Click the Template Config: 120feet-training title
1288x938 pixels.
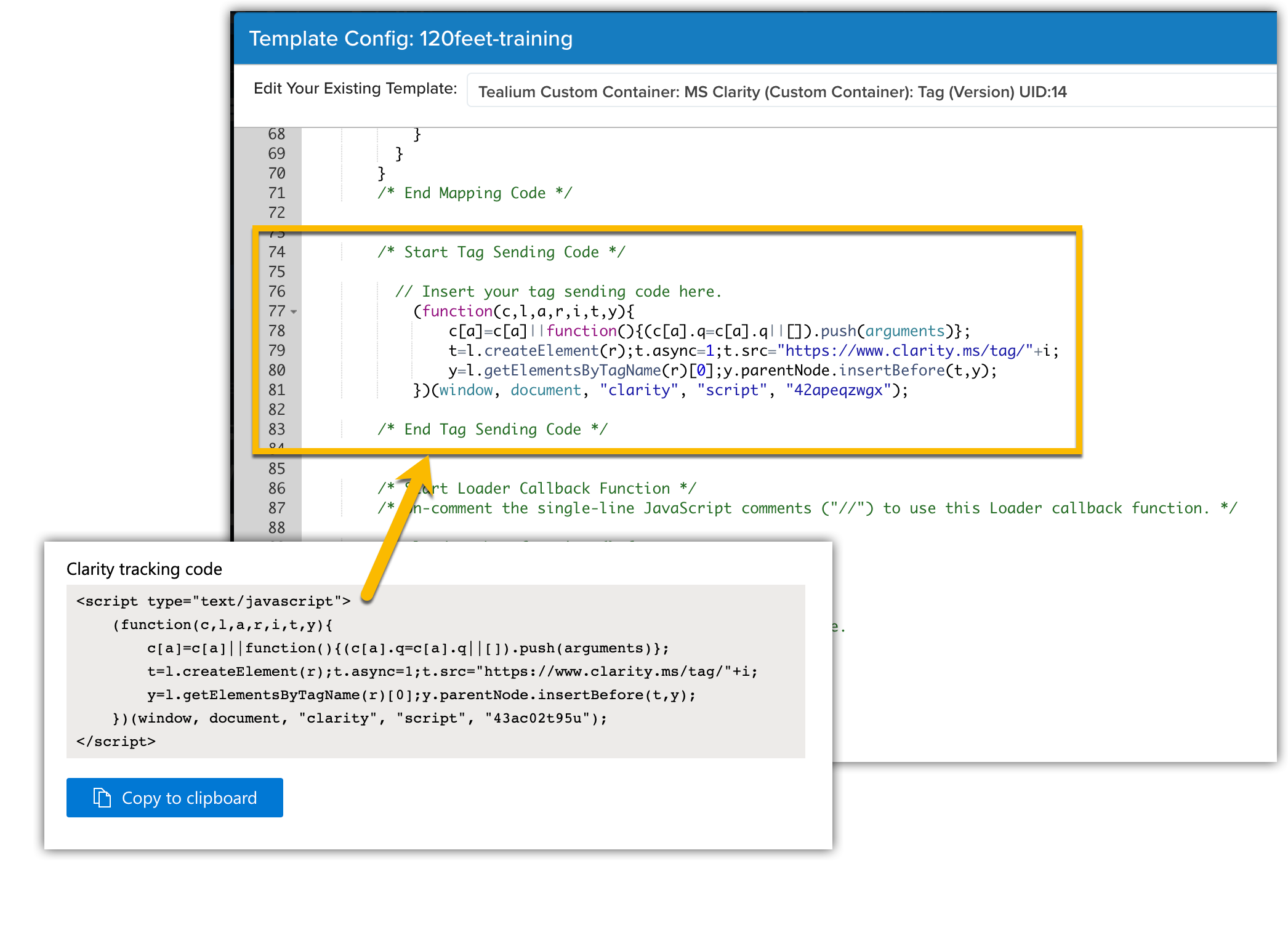[x=411, y=38]
